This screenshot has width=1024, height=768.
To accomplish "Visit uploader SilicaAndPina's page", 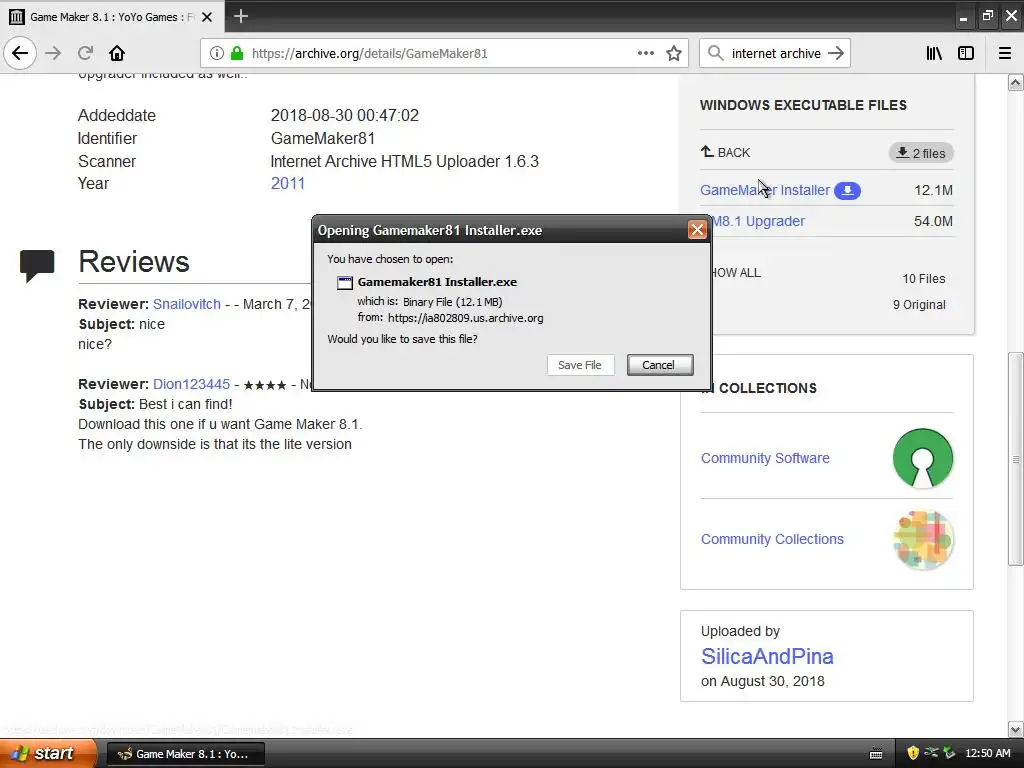I will 767,656.
